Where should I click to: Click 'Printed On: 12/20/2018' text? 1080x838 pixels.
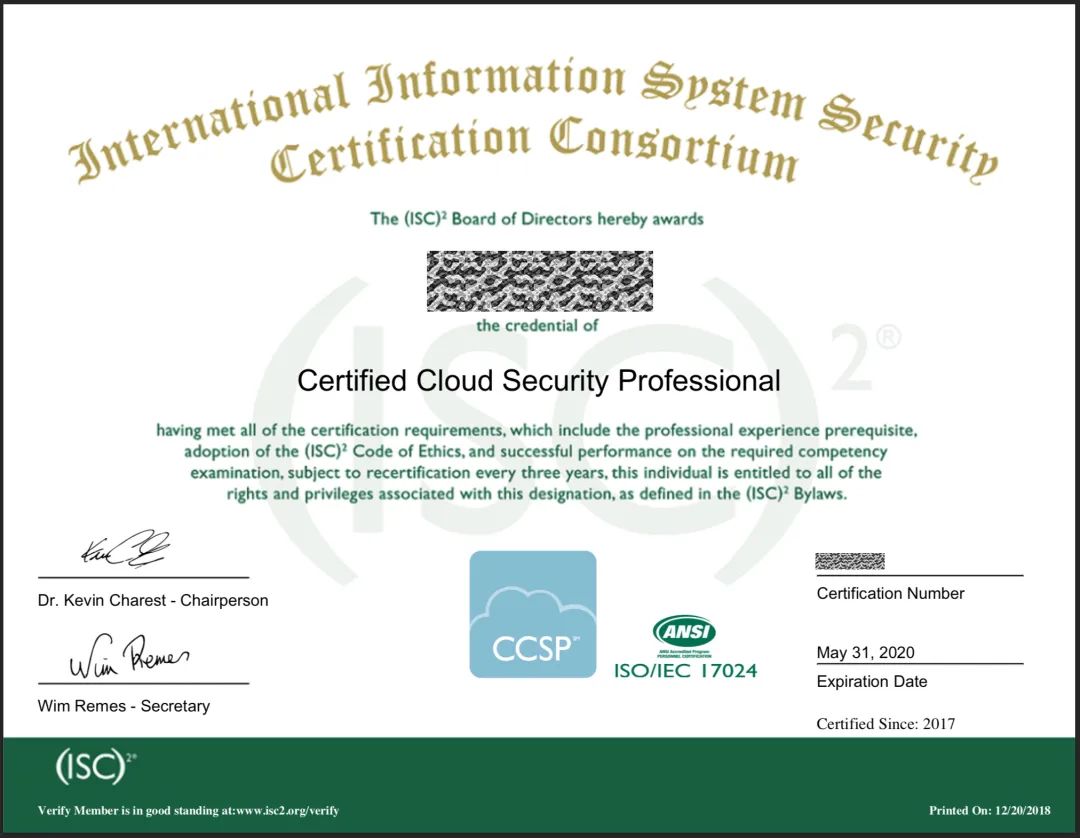[990, 810]
